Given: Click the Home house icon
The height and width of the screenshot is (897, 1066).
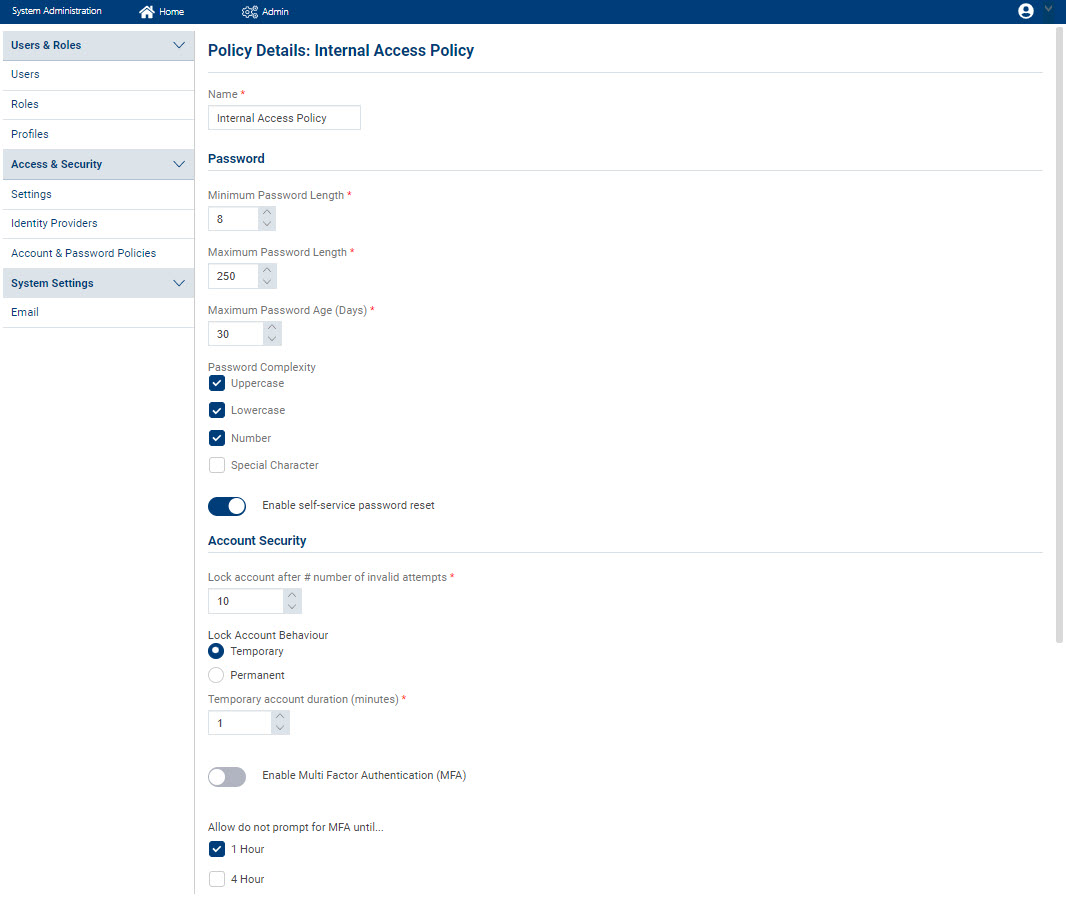Looking at the screenshot, I should click(x=147, y=12).
